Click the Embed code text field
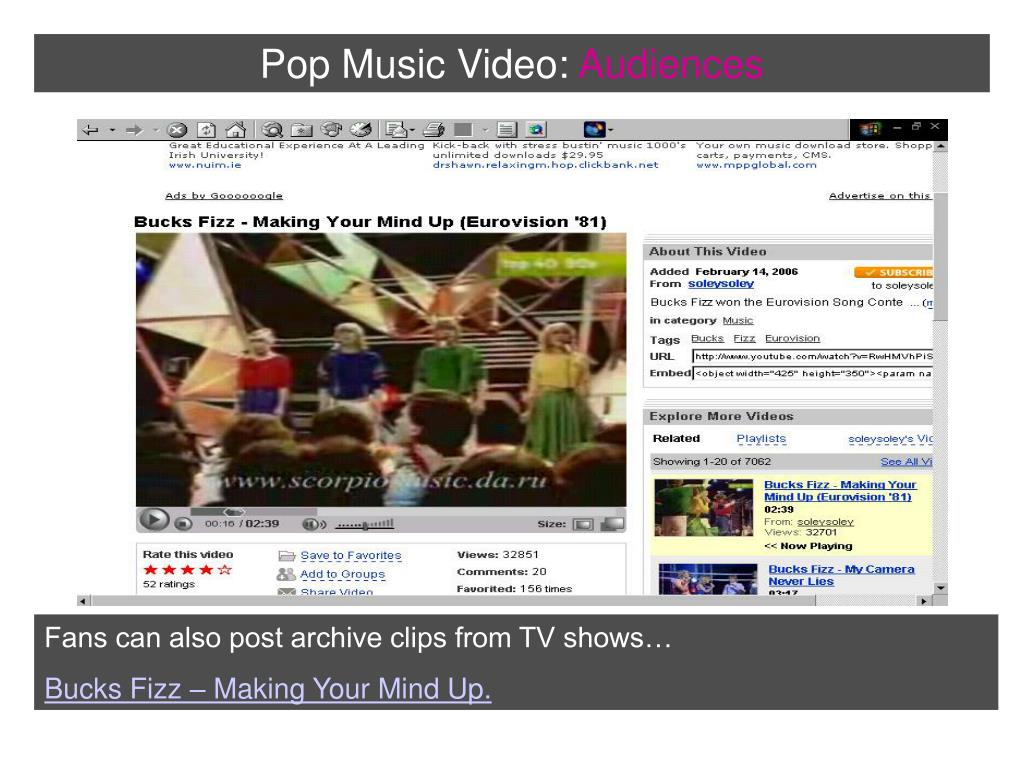The width and height of the screenshot is (1024, 768). click(812, 373)
